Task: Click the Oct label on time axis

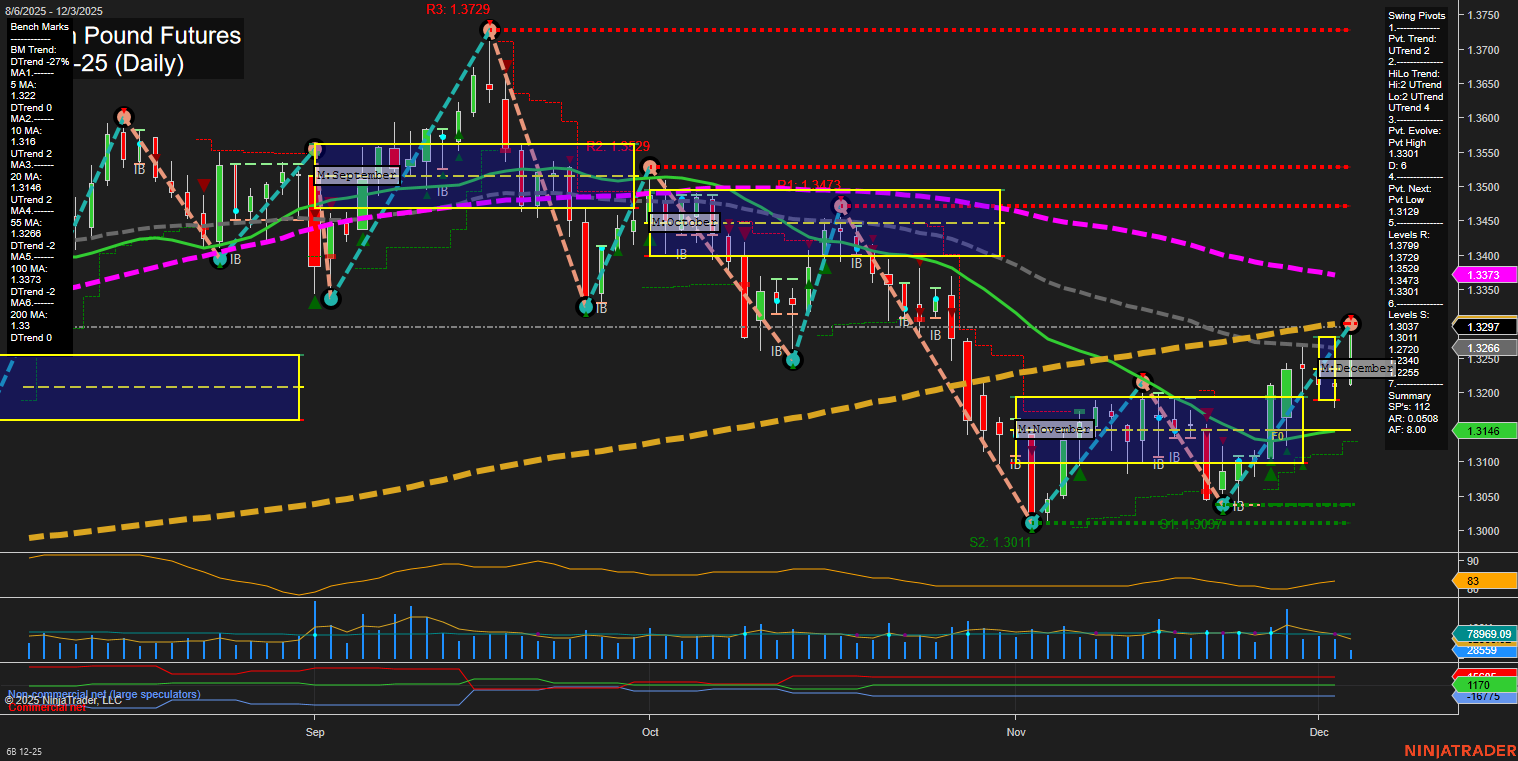Action: 650,732
